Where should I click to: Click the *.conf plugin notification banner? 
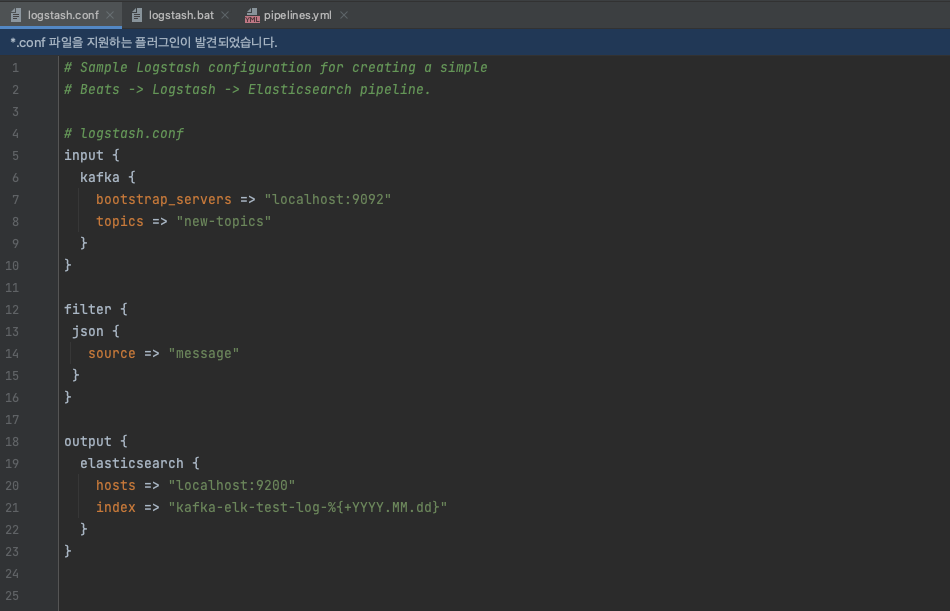[475, 42]
